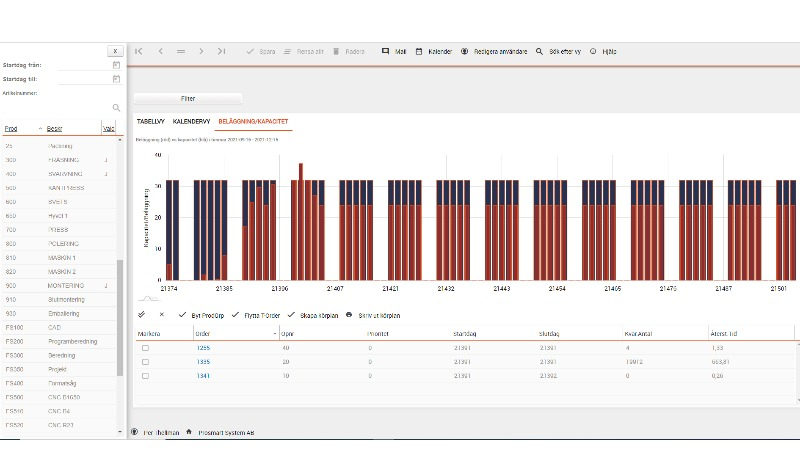Switch to TABELLVY tab
This screenshot has width=800, height=460.
coord(151,121)
